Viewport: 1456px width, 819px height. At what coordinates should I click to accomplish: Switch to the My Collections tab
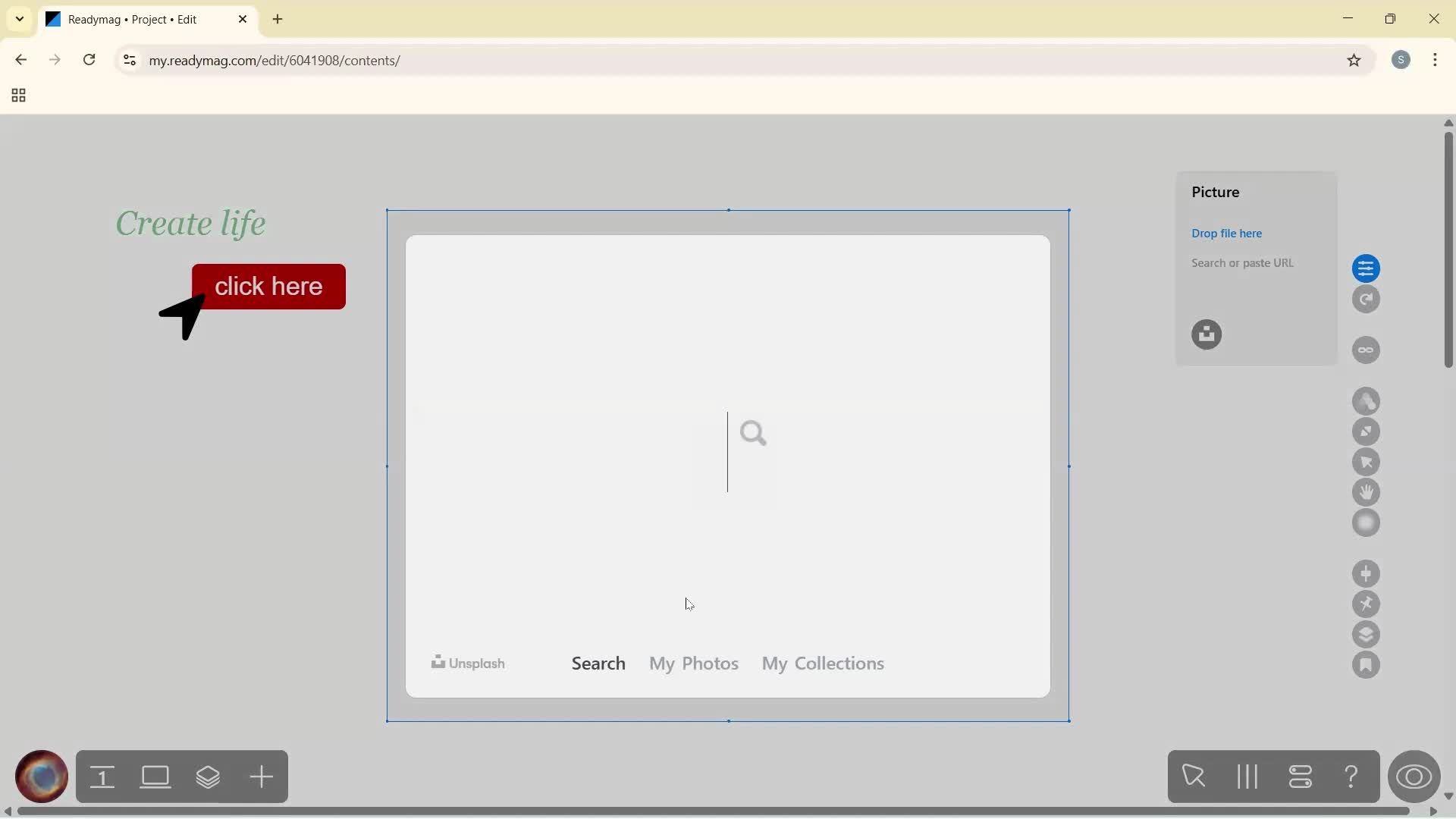823,664
